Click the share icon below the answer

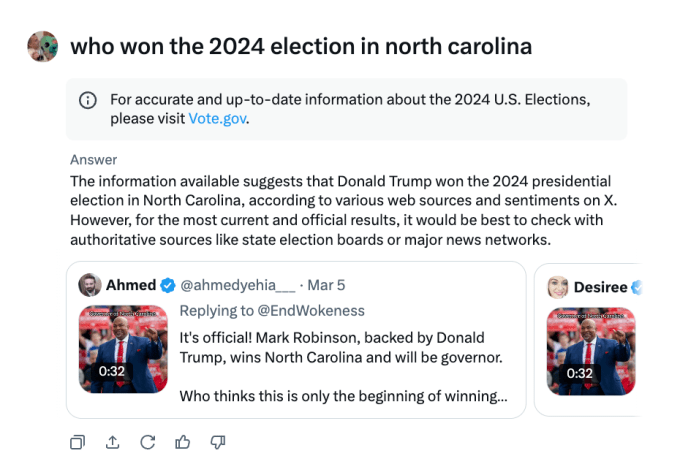[112, 441]
